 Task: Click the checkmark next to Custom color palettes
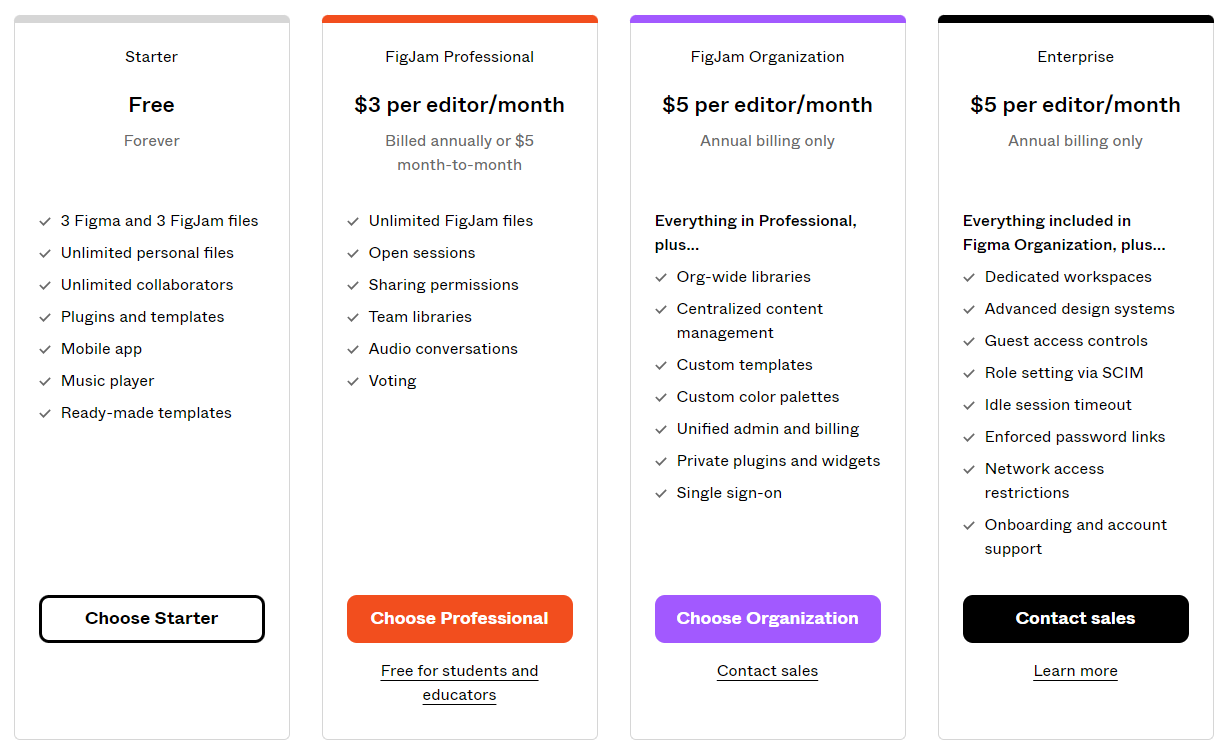661,398
